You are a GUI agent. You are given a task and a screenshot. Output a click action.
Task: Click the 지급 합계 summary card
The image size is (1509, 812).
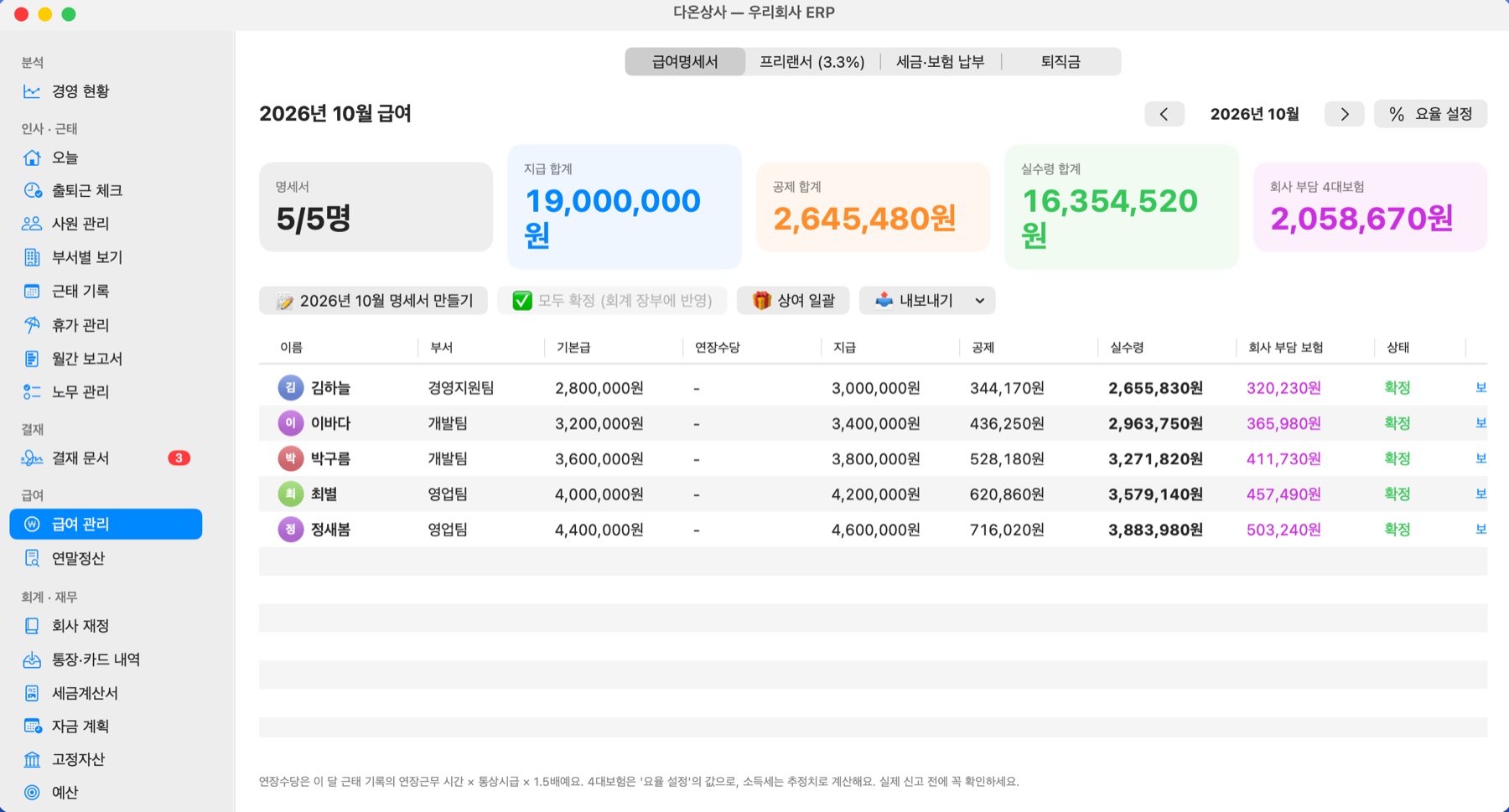point(625,207)
